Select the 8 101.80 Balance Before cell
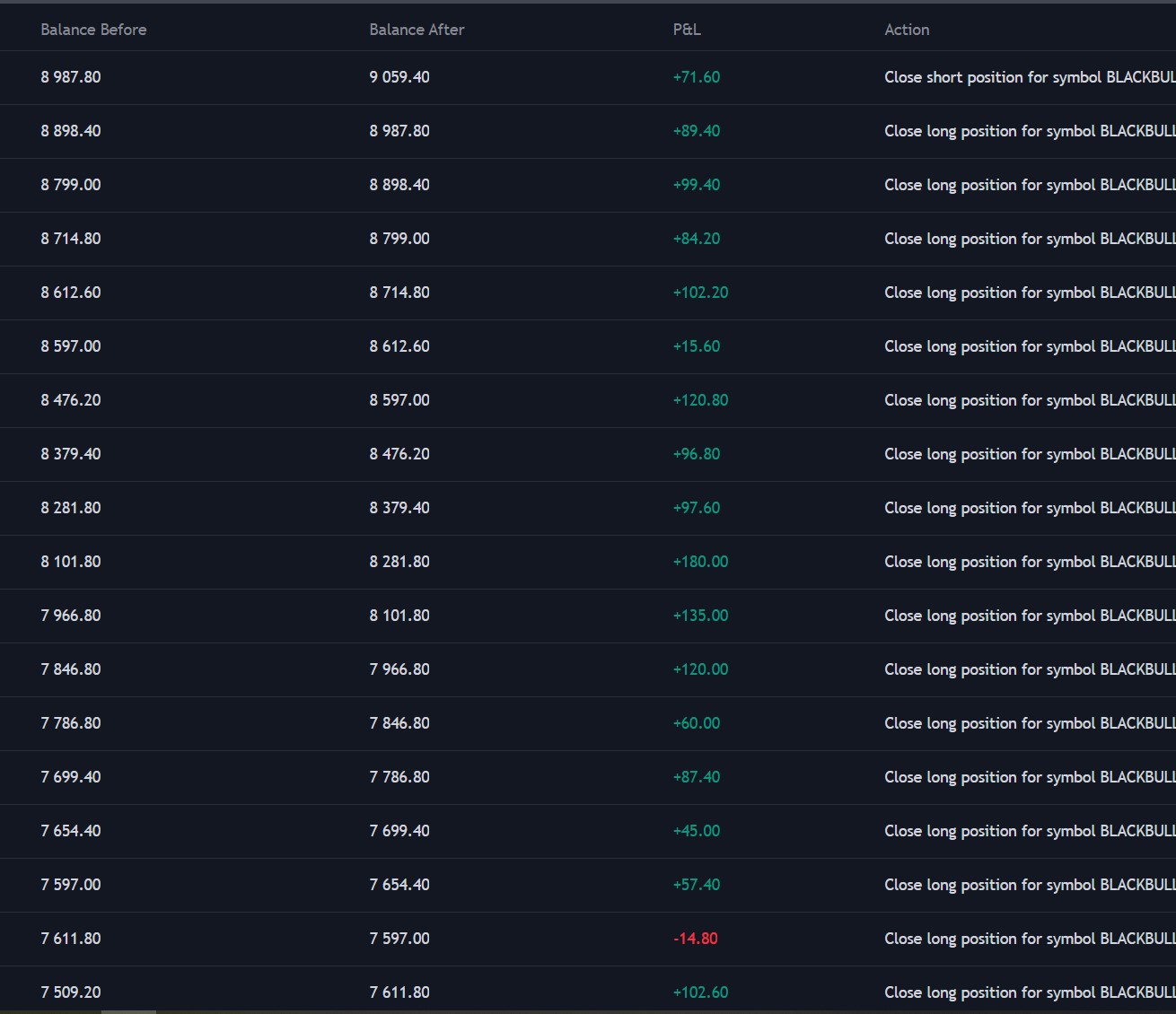 click(71, 562)
